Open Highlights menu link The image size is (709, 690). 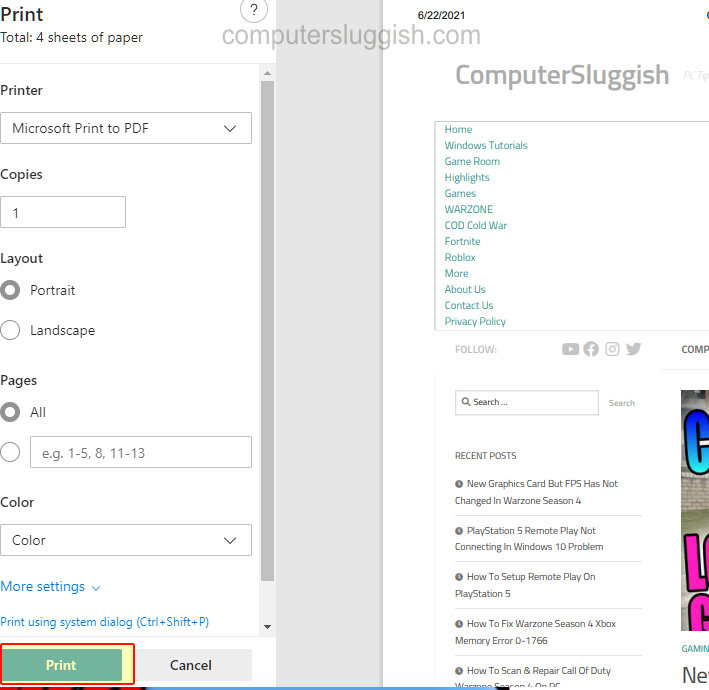(467, 177)
